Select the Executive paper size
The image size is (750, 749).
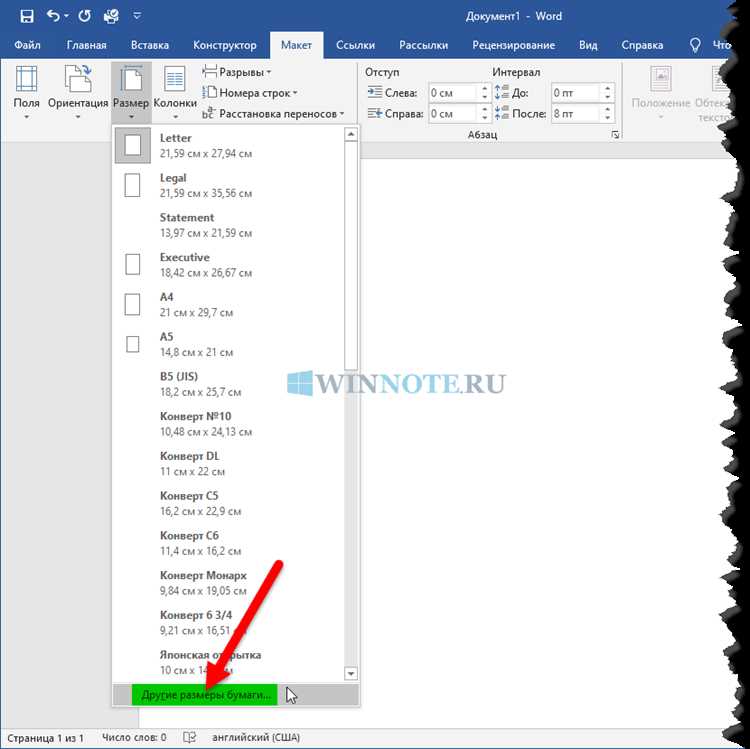pyautogui.click(x=229, y=264)
